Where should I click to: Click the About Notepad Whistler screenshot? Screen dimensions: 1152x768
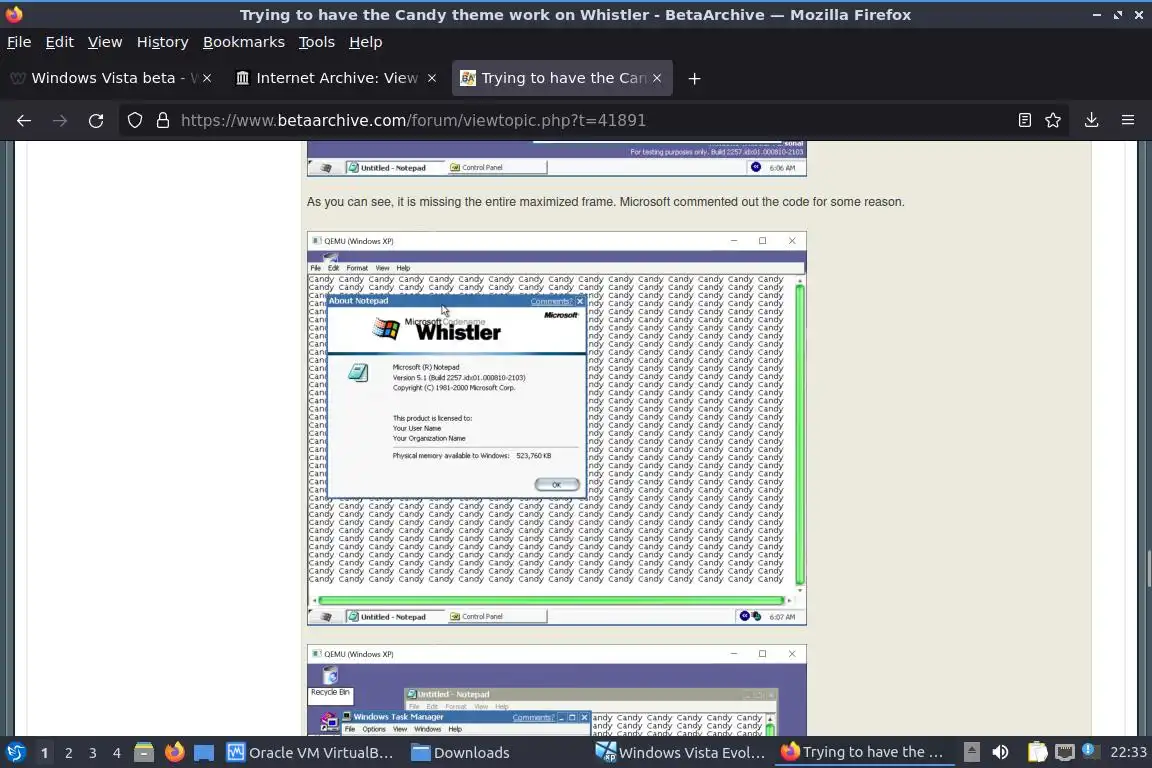coord(556,428)
